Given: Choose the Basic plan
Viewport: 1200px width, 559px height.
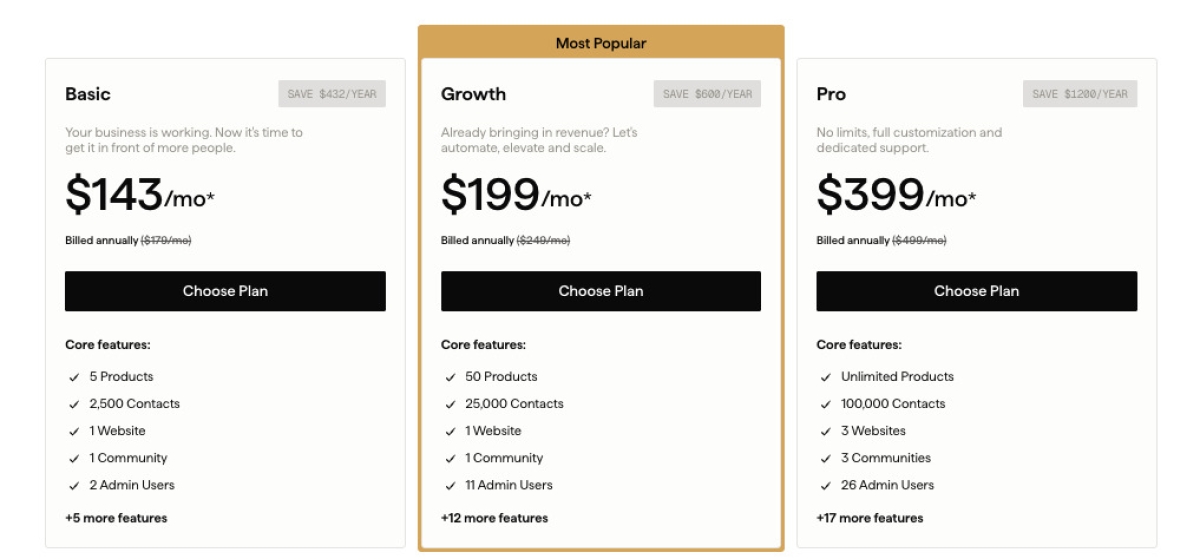Looking at the screenshot, I should (225, 291).
